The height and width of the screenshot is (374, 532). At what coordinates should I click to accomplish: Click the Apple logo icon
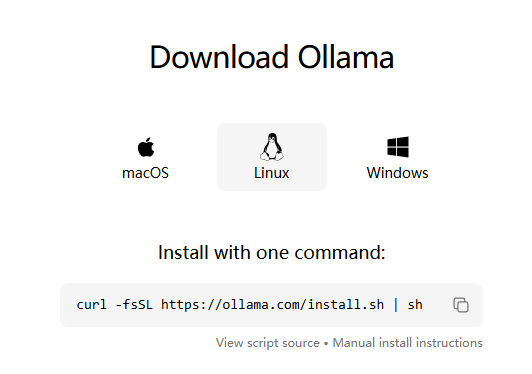(x=146, y=147)
